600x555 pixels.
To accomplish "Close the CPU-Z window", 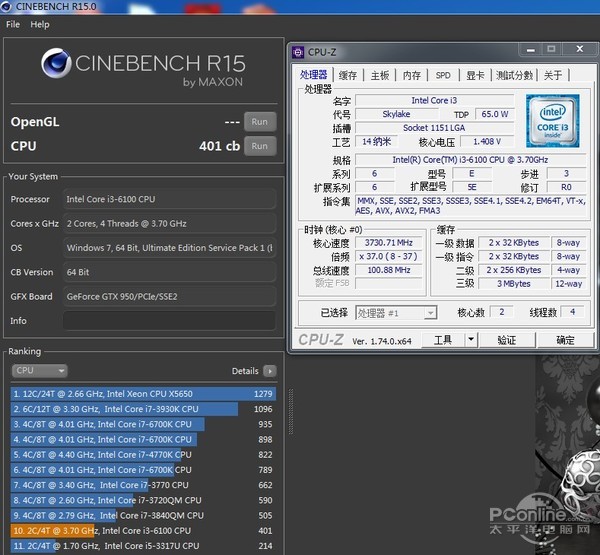I will (x=579, y=49).
